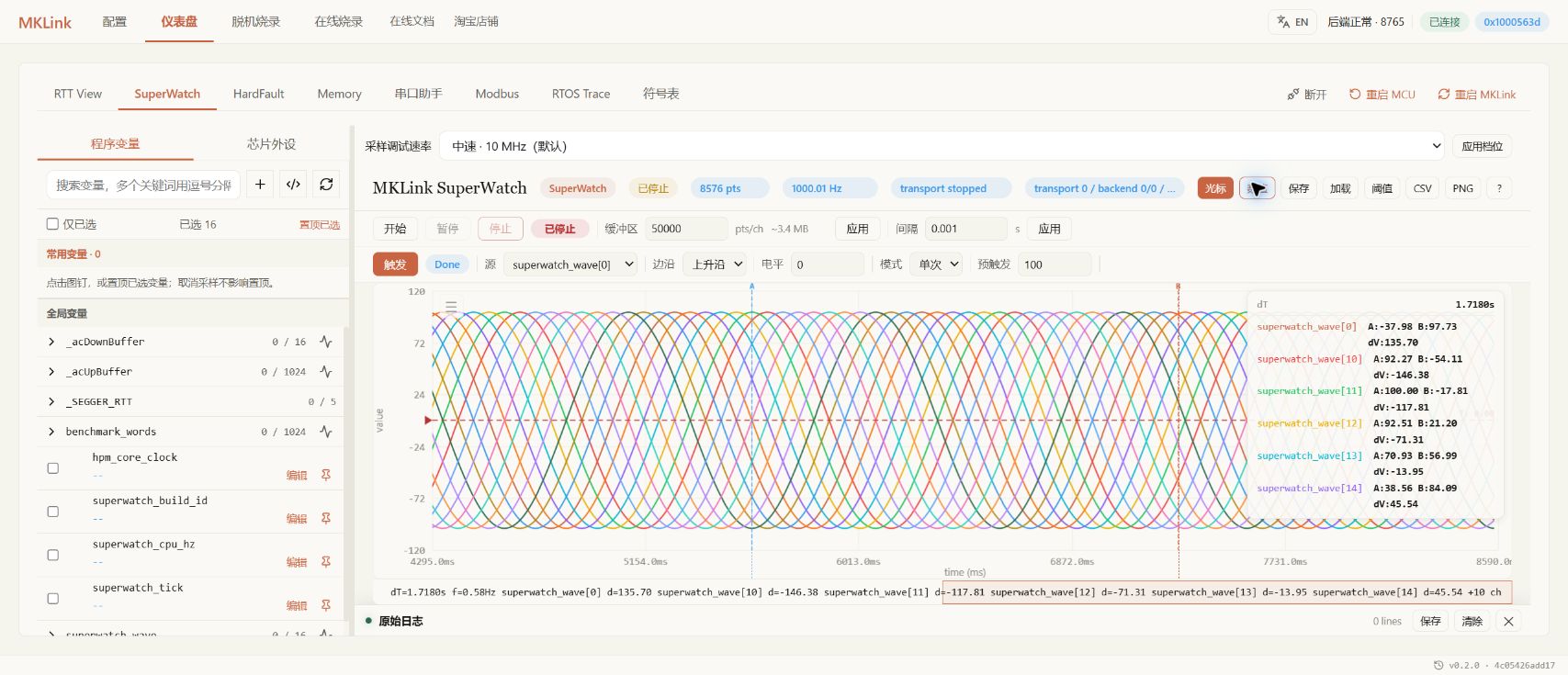The width and height of the screenshot is (1568, 675).
Task: Toggle the 光标 cursor mode button
Action: tap(1215, 188)
